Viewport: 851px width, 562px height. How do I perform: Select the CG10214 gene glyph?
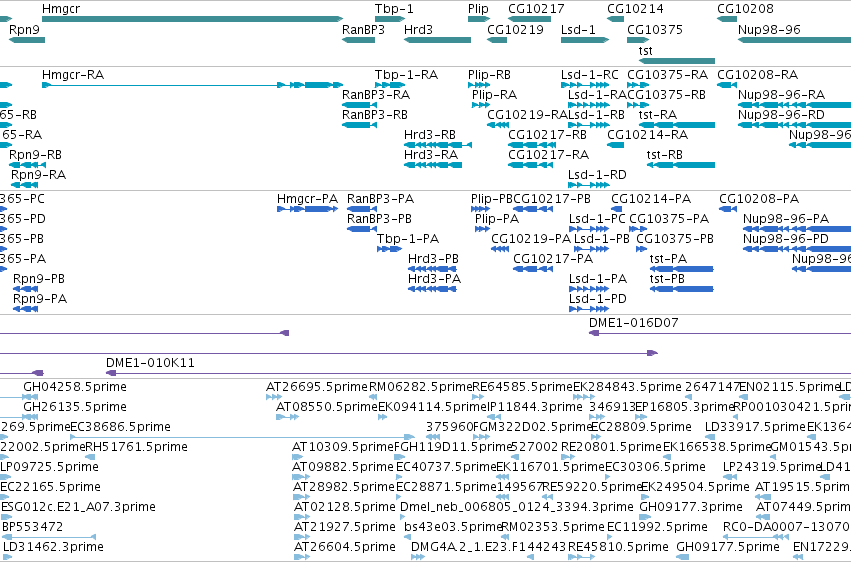[615, 19]
